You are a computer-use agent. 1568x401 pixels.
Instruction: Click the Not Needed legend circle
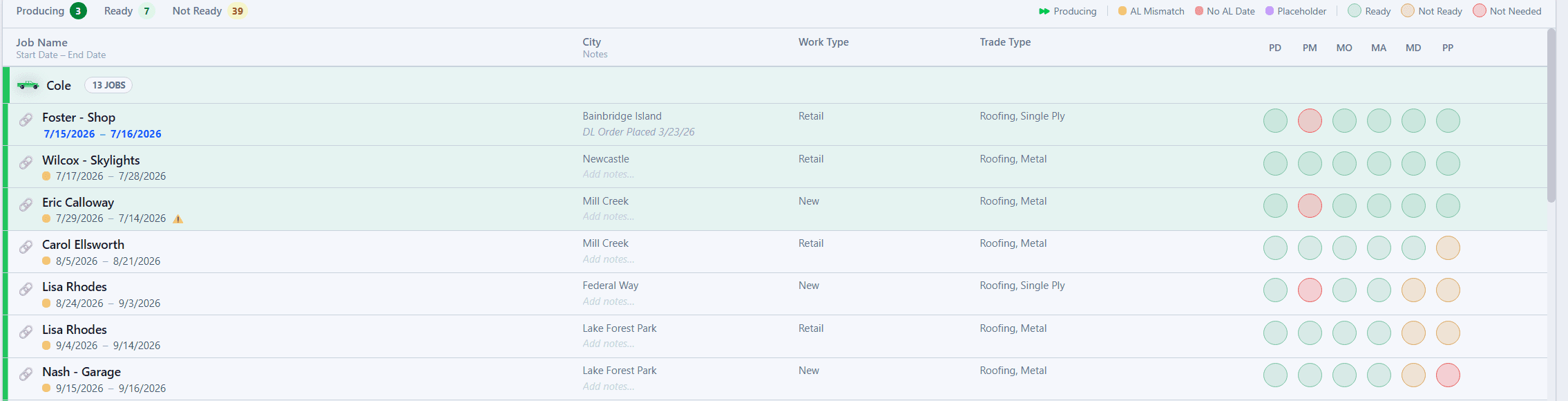tap(1480, 11)
